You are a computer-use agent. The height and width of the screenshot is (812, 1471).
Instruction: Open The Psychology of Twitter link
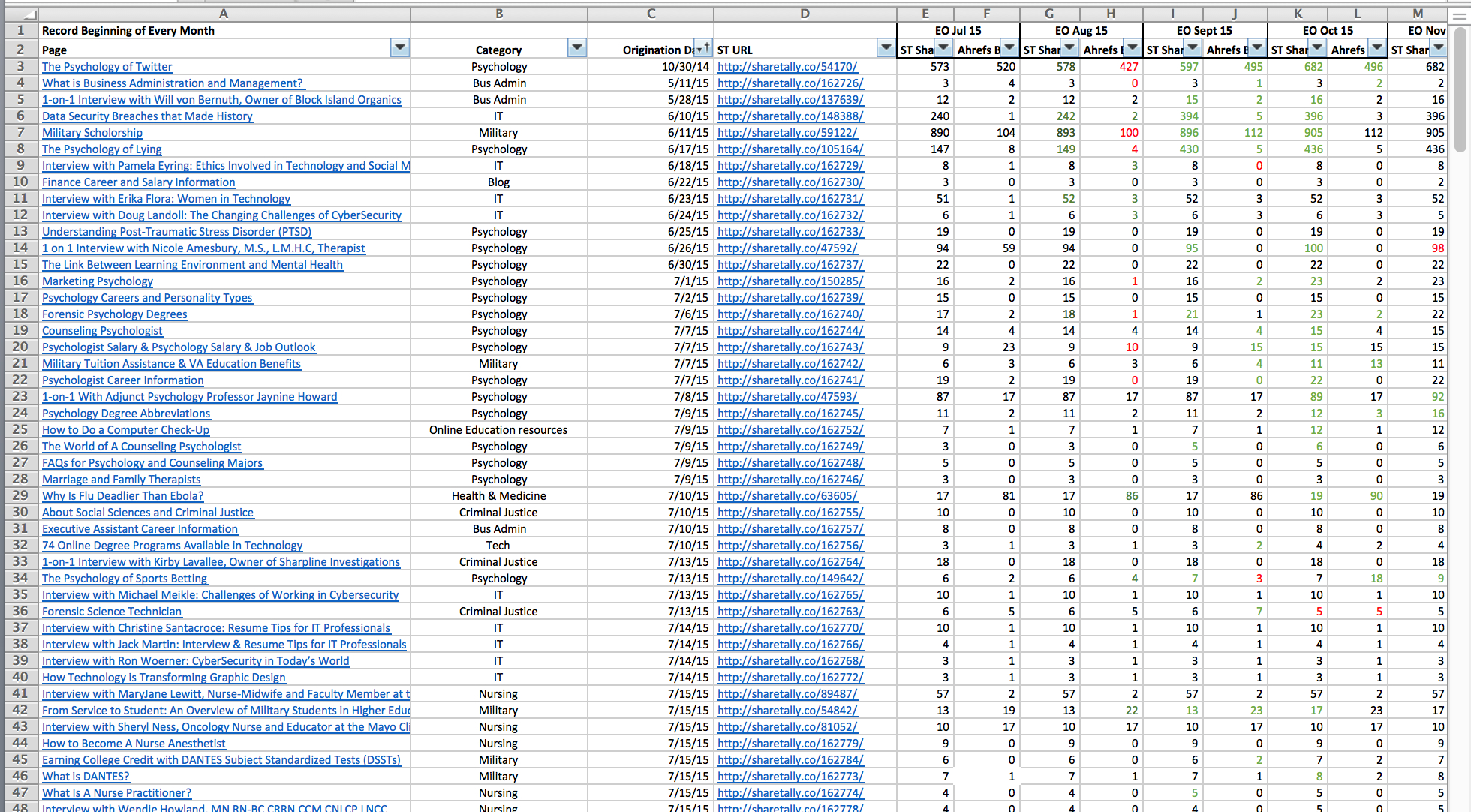pyautogui.click(x=107, y=67)
